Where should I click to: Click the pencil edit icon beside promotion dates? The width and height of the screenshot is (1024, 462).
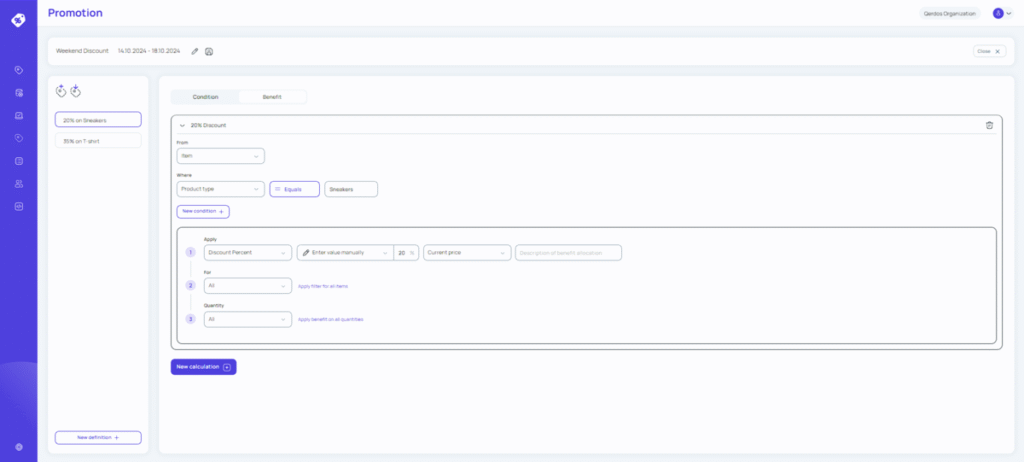pyautogui.click(x=195, y=51)
